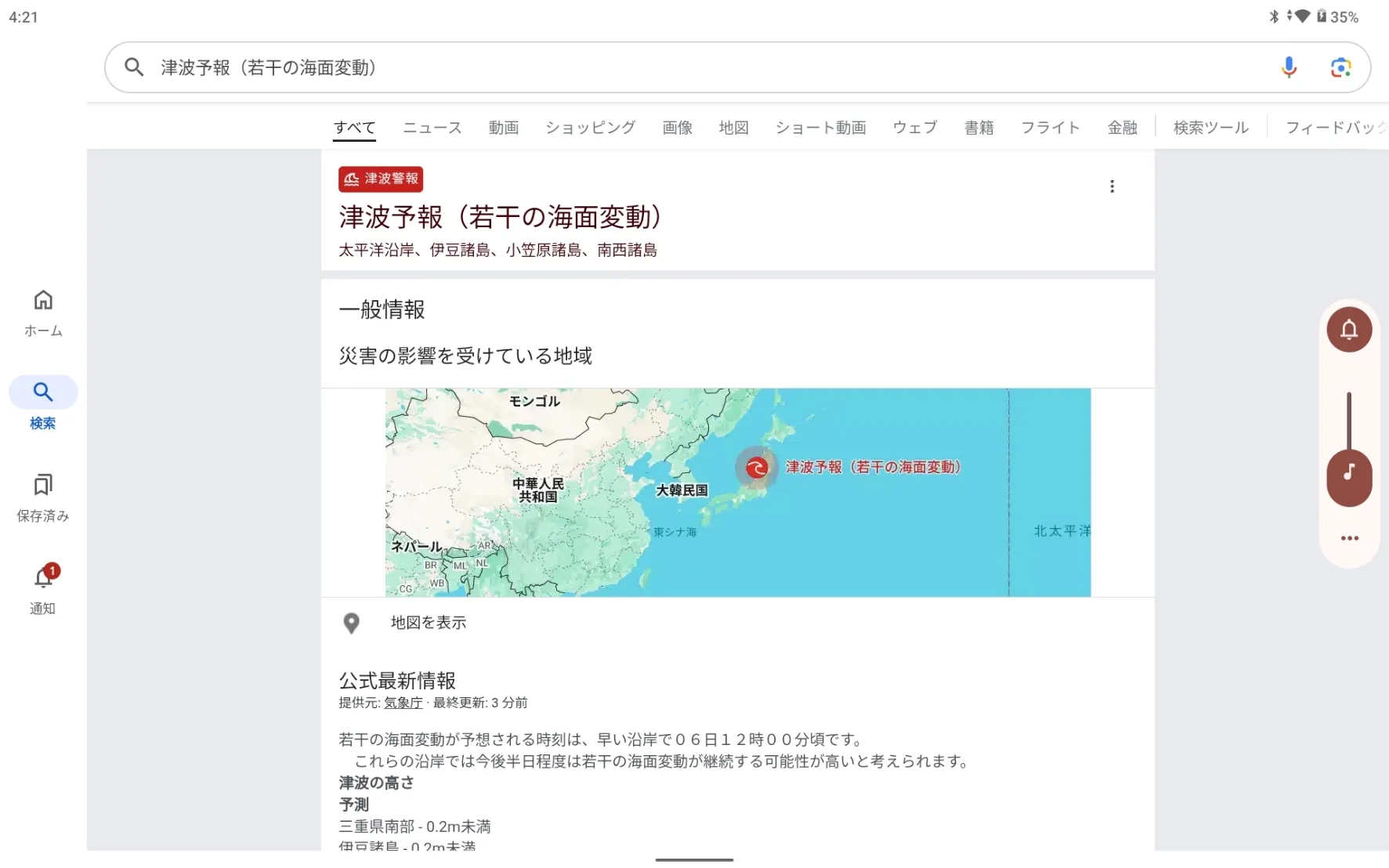Screen dimensions: 1389x868
Task: Tap 公式最新情報 heading
Action: click(397, 680)
